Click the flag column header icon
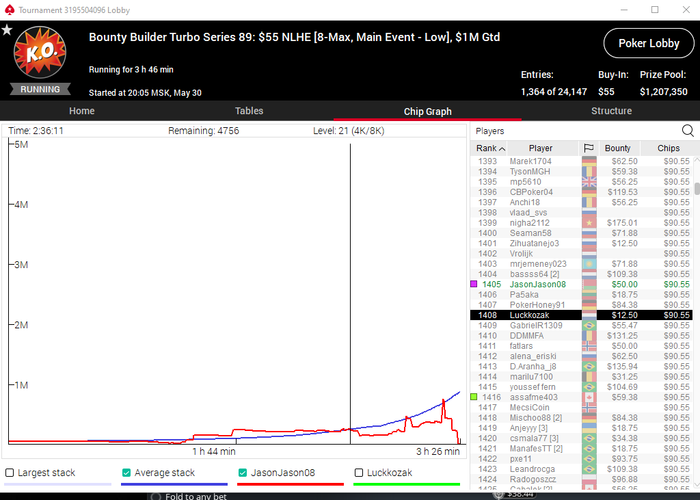Screen dimensions: 700x500 589,148
